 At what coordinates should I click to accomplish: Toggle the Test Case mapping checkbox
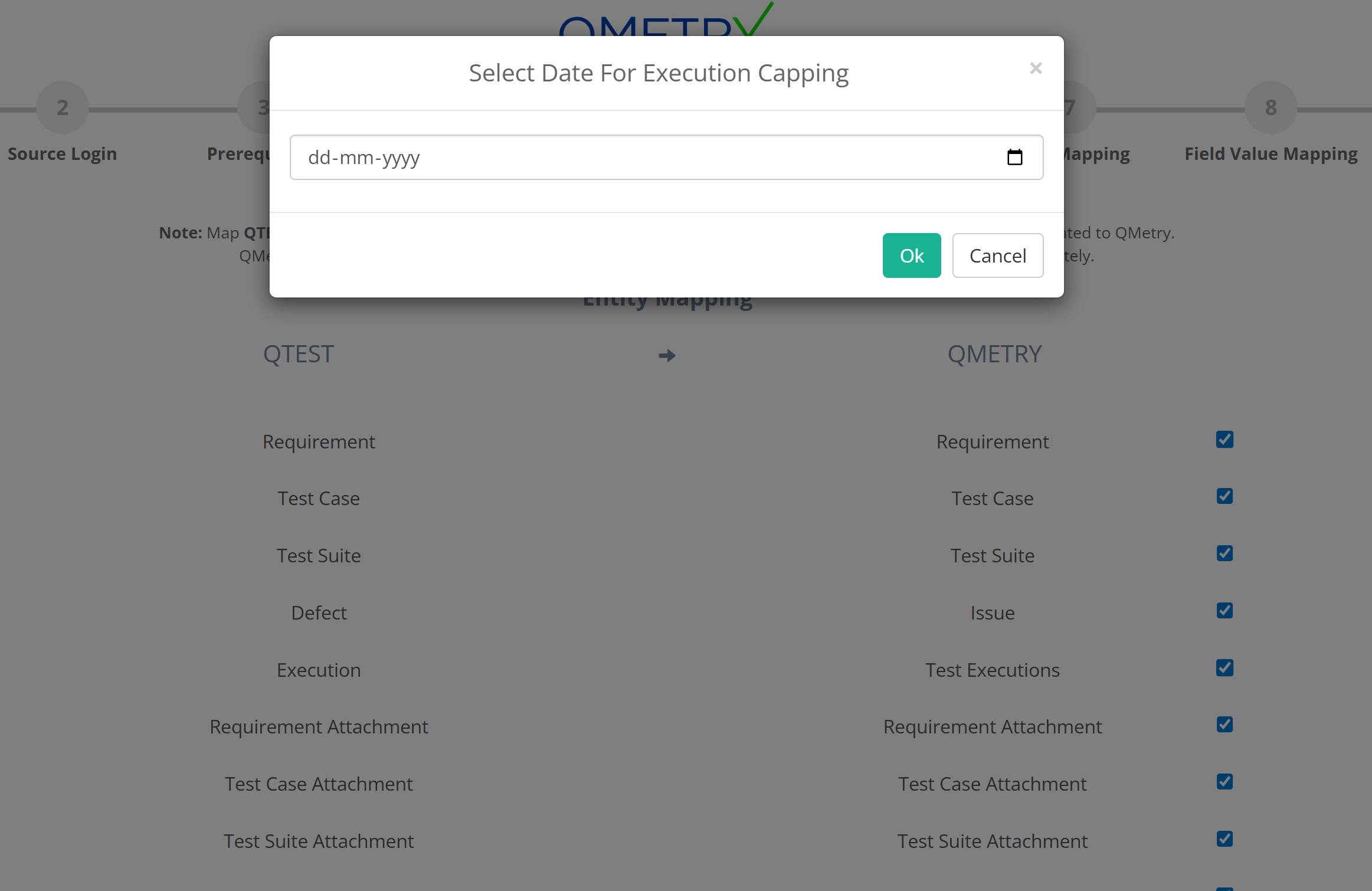[1224, 496]
